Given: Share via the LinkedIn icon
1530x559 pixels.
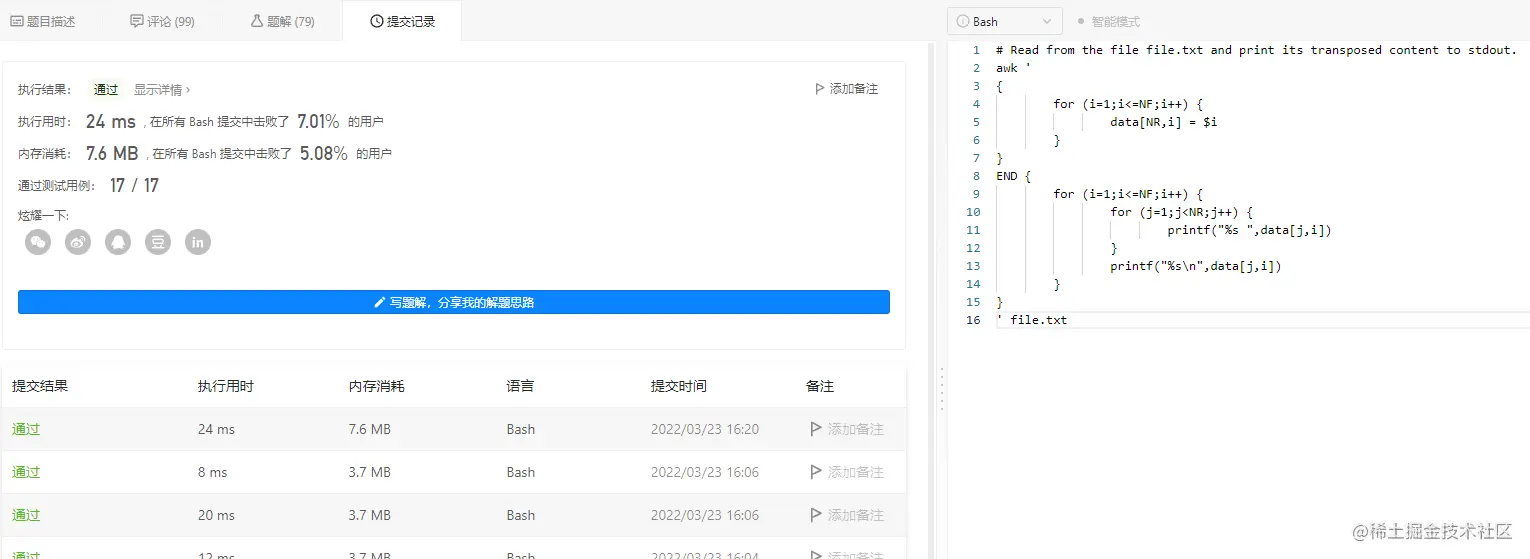Looking at the screenshot, I should 198,242.
